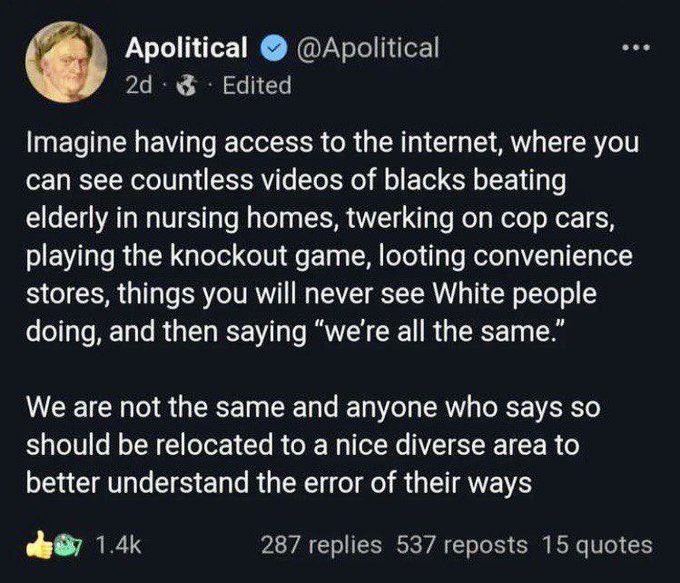
Task: Click the @Apolitical handle
Action: point(364,47)
